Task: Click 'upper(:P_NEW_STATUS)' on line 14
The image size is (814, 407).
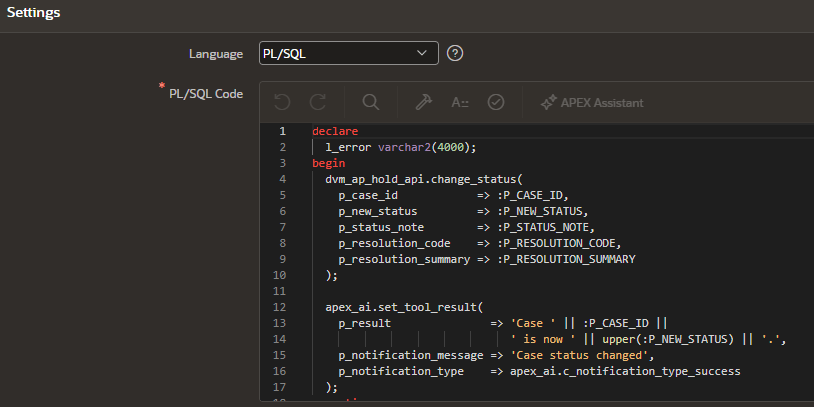Action: pos(669,340)
